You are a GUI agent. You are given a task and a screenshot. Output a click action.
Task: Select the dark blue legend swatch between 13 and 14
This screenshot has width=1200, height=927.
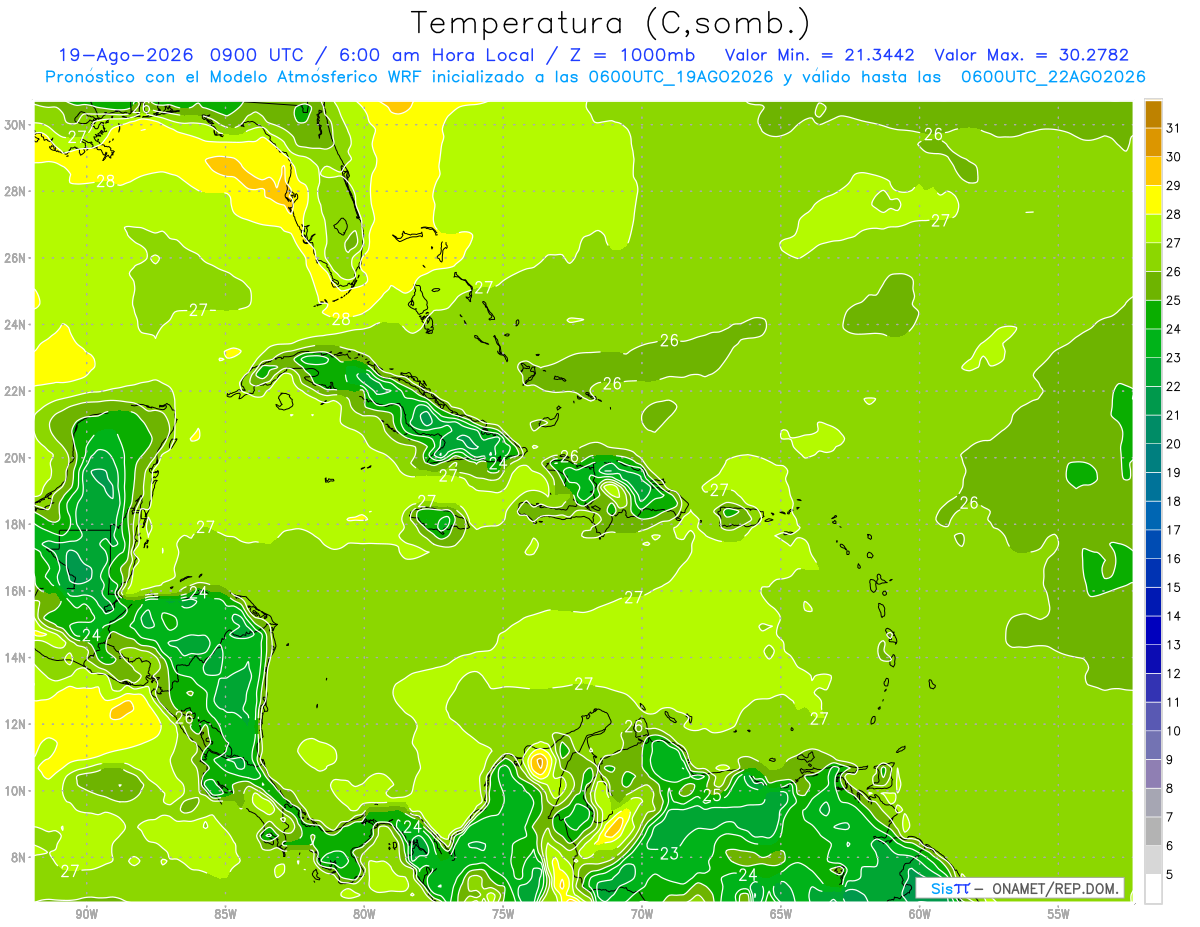[x=1153, y=630]
